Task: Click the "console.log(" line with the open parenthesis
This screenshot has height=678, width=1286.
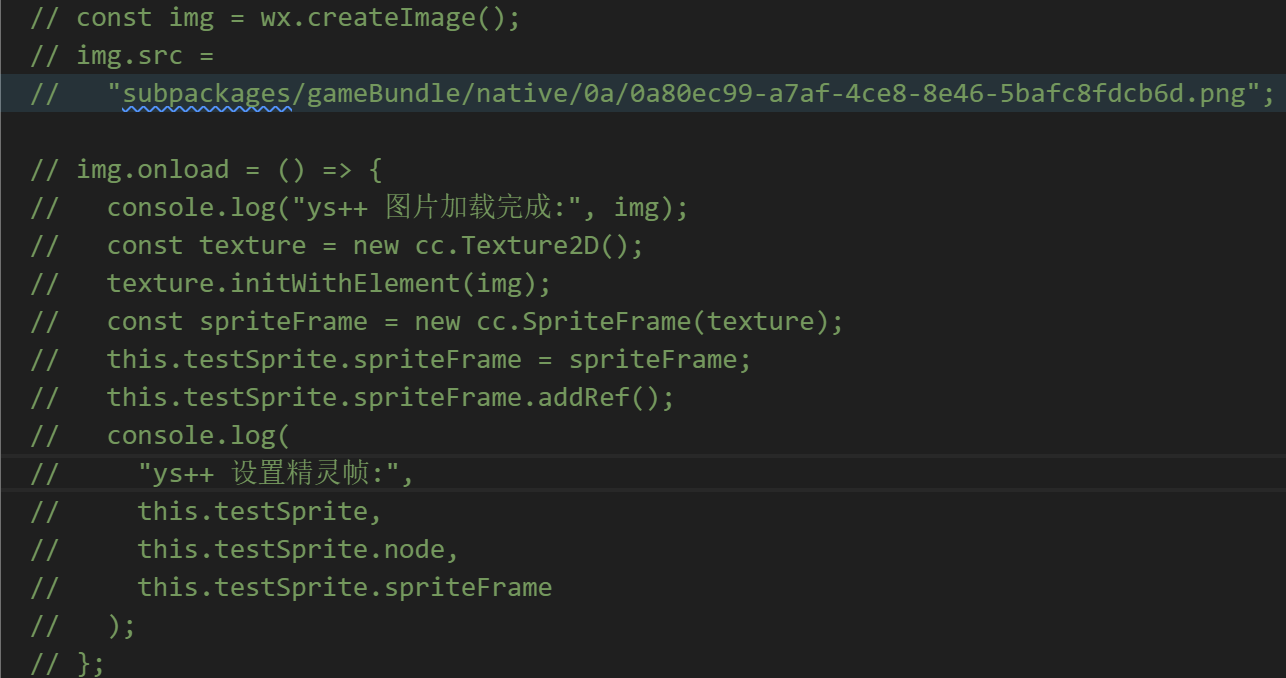Action: 160,436
